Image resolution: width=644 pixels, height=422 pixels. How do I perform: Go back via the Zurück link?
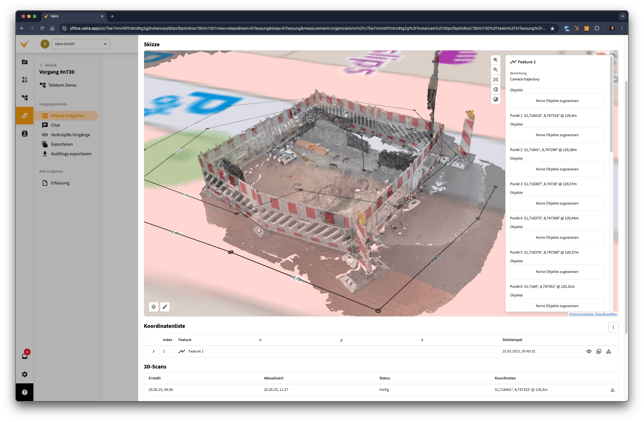coord(50,65)
